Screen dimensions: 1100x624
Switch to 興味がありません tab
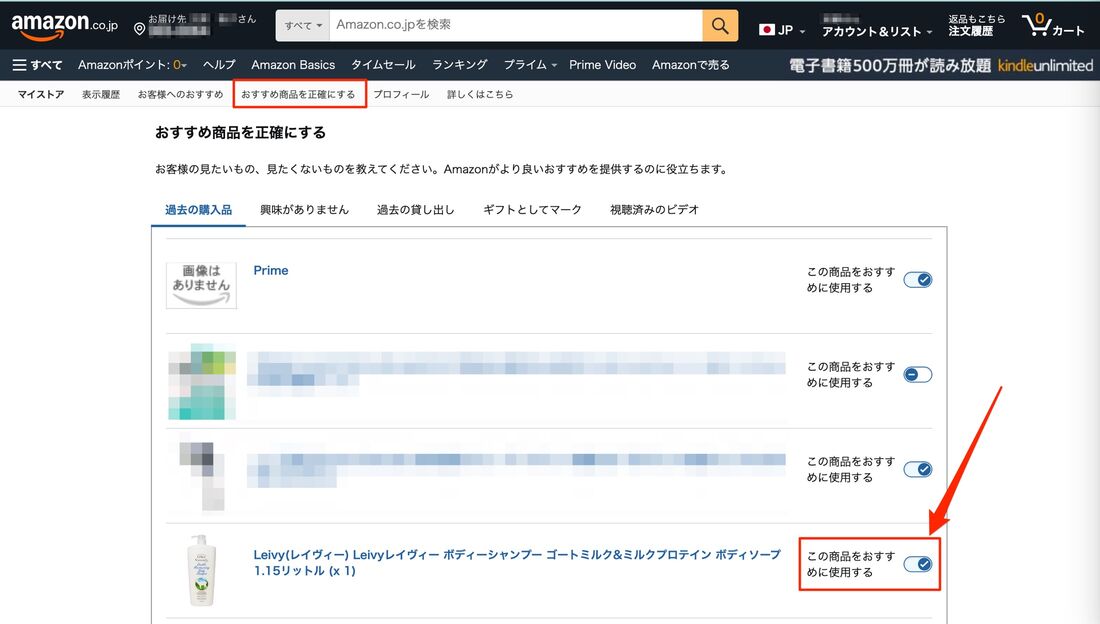[x=304, y=210]
